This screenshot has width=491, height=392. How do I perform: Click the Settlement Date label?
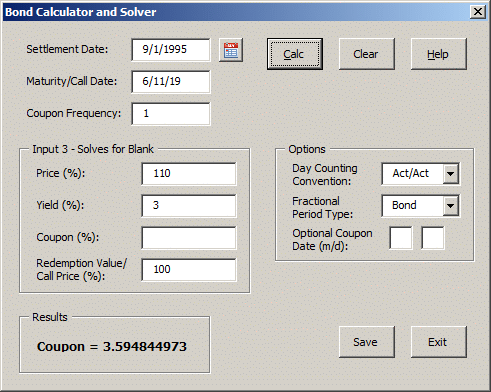pos(67,49)
